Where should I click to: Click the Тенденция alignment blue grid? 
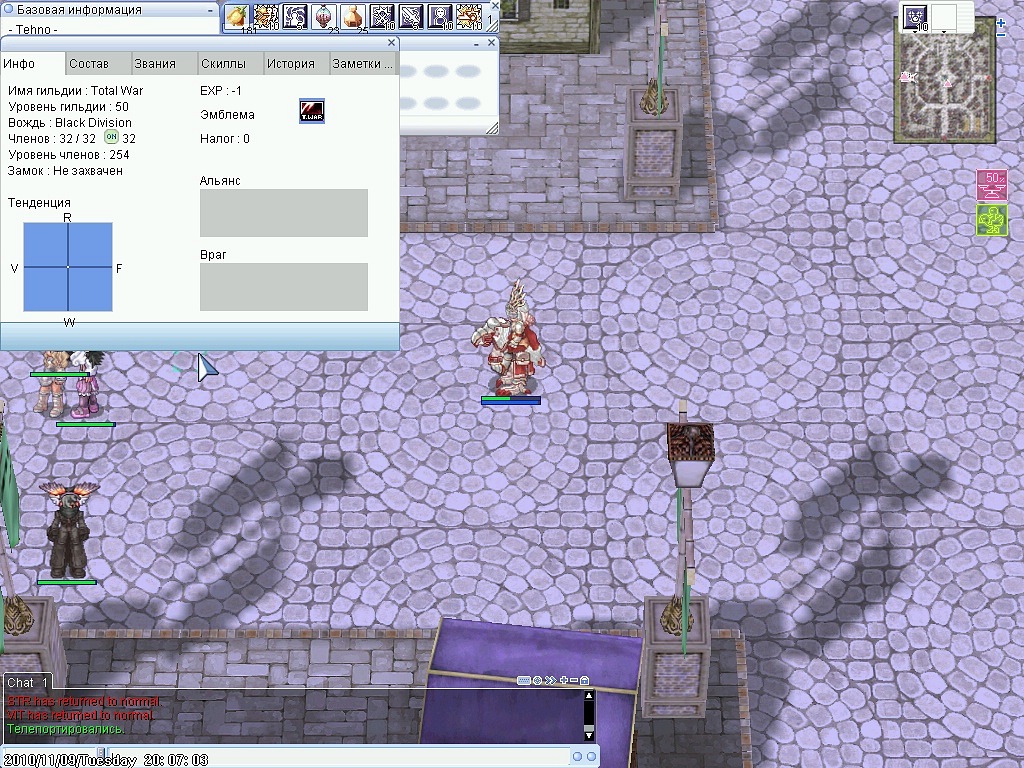(68, 267)
